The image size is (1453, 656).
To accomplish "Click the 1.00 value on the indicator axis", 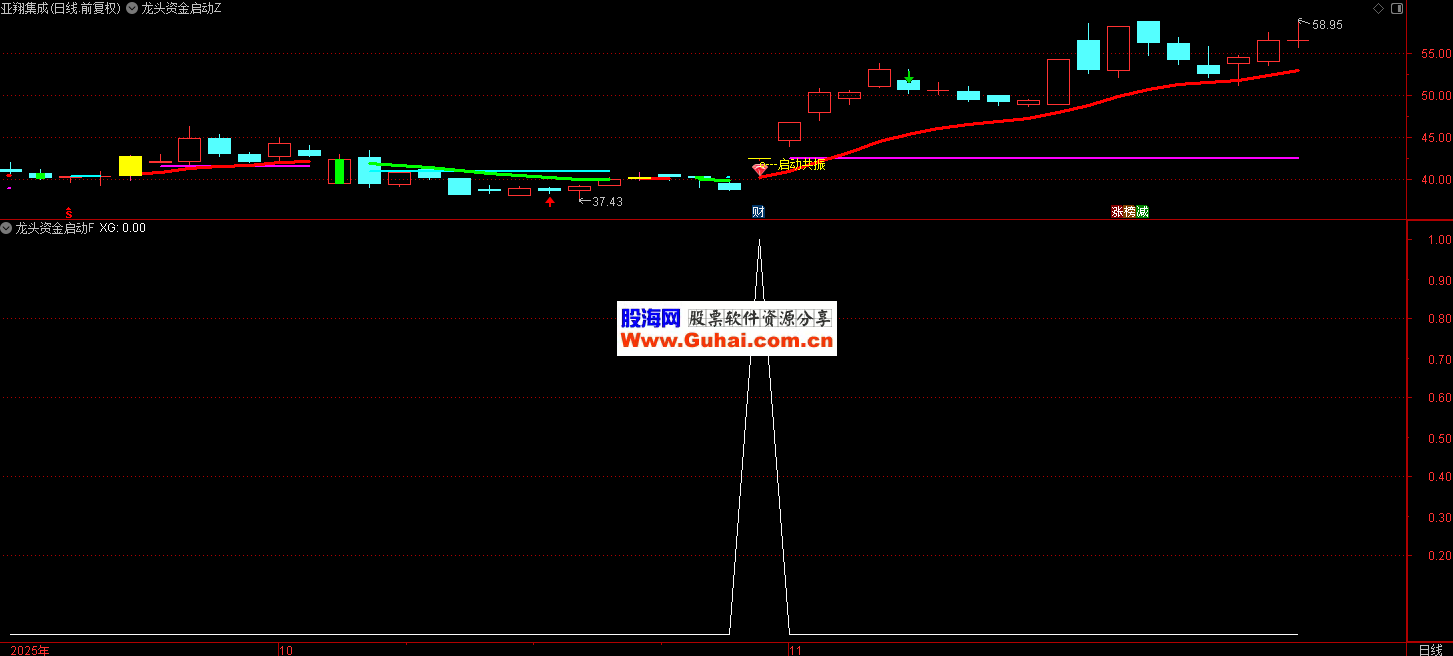I will click(1438, 240).
